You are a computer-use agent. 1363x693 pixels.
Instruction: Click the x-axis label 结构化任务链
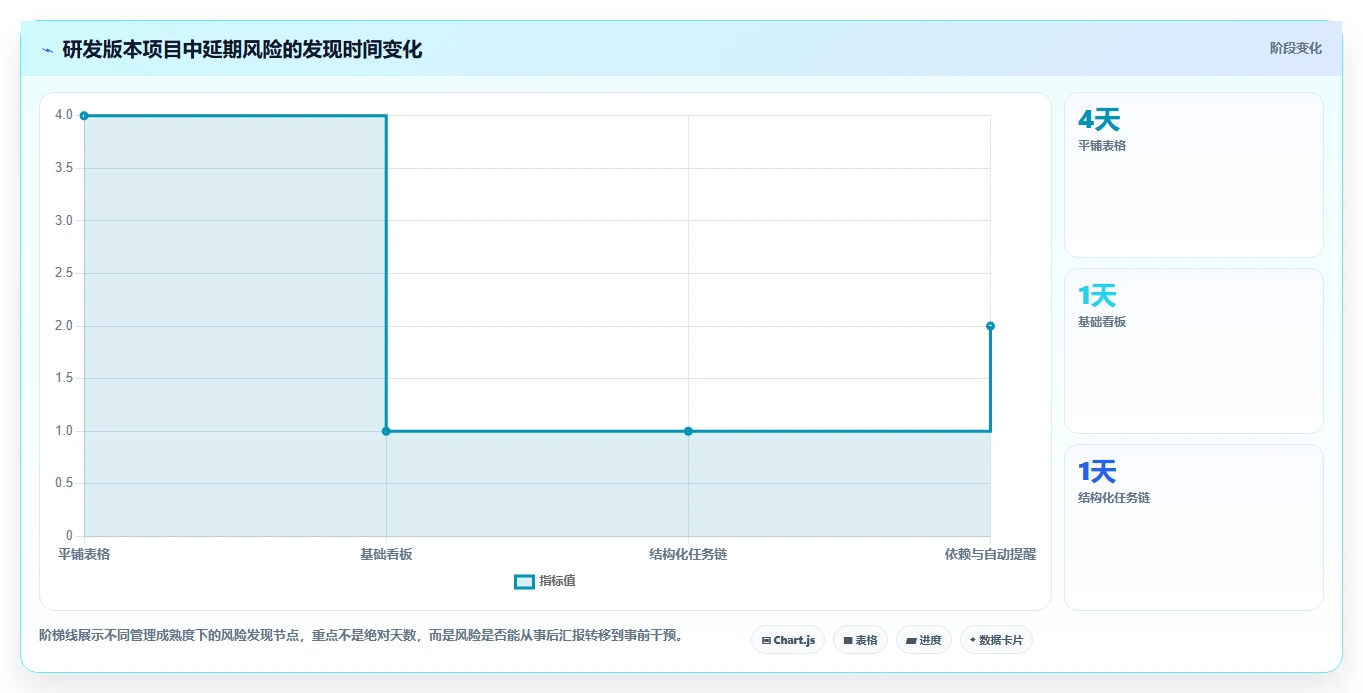click(x=688, y=554)
